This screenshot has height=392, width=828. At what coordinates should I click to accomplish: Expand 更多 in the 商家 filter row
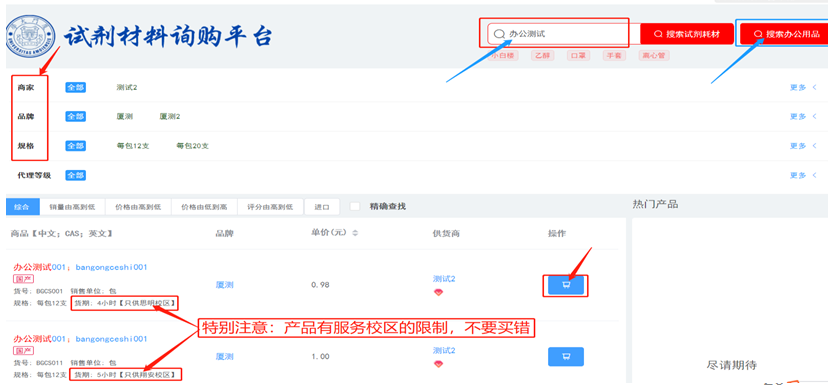(803, 88)
